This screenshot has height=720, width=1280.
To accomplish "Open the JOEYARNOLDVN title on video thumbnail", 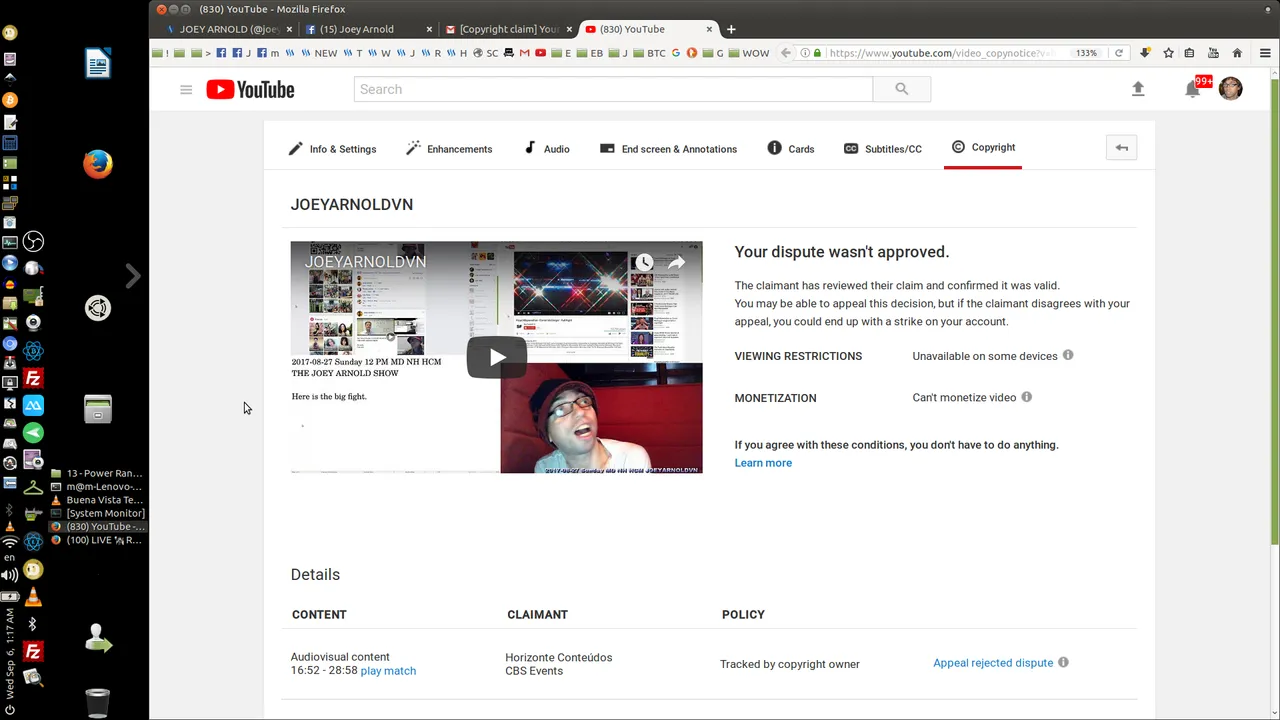I will (365, 262).
